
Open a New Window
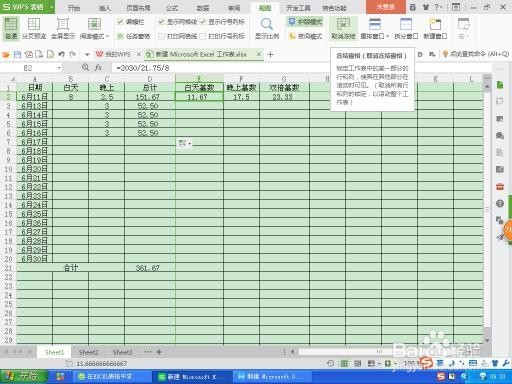pyautogui.click(x=435, y=28)
